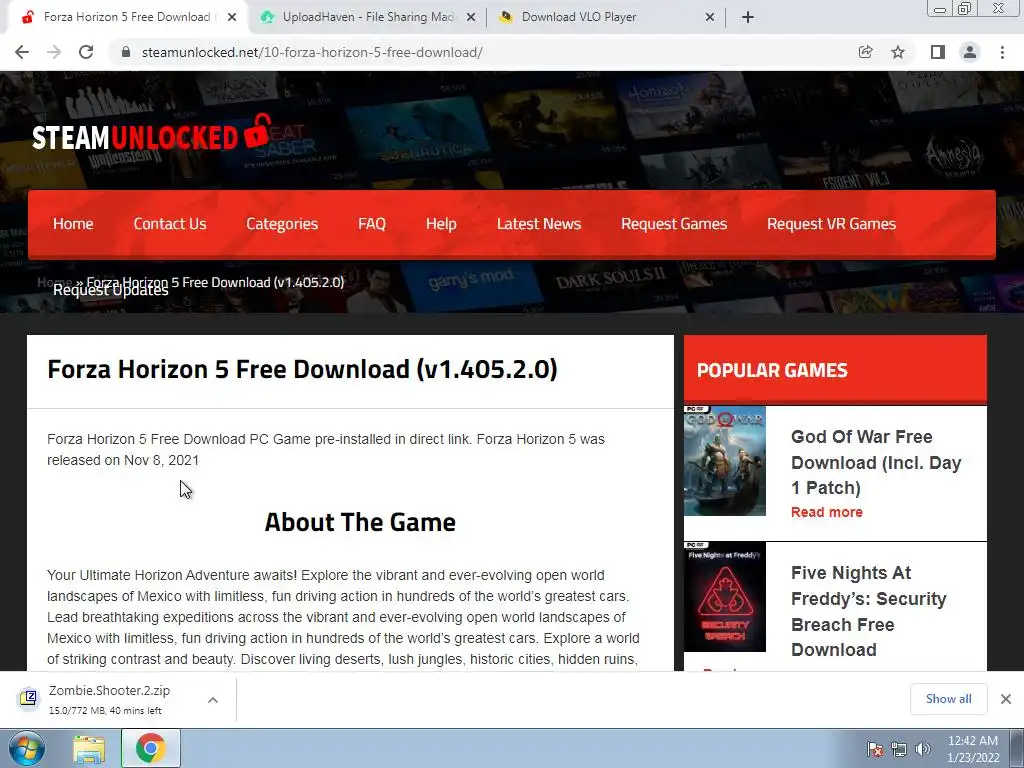Open Five Nights At Freddy's Security Breach link
This screenshot has height=768, width=1024.
[x=869, y=611]
